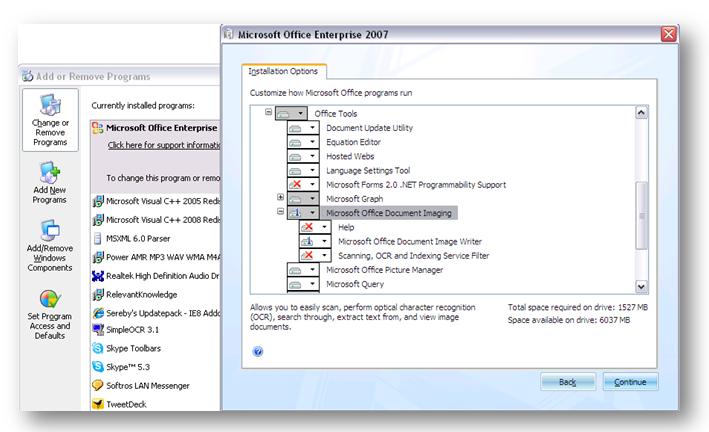Open dropdown for Microsoft Forms 2.0 .NET Programmability
The height and width of the screenshot is (432, 709).
303,185
